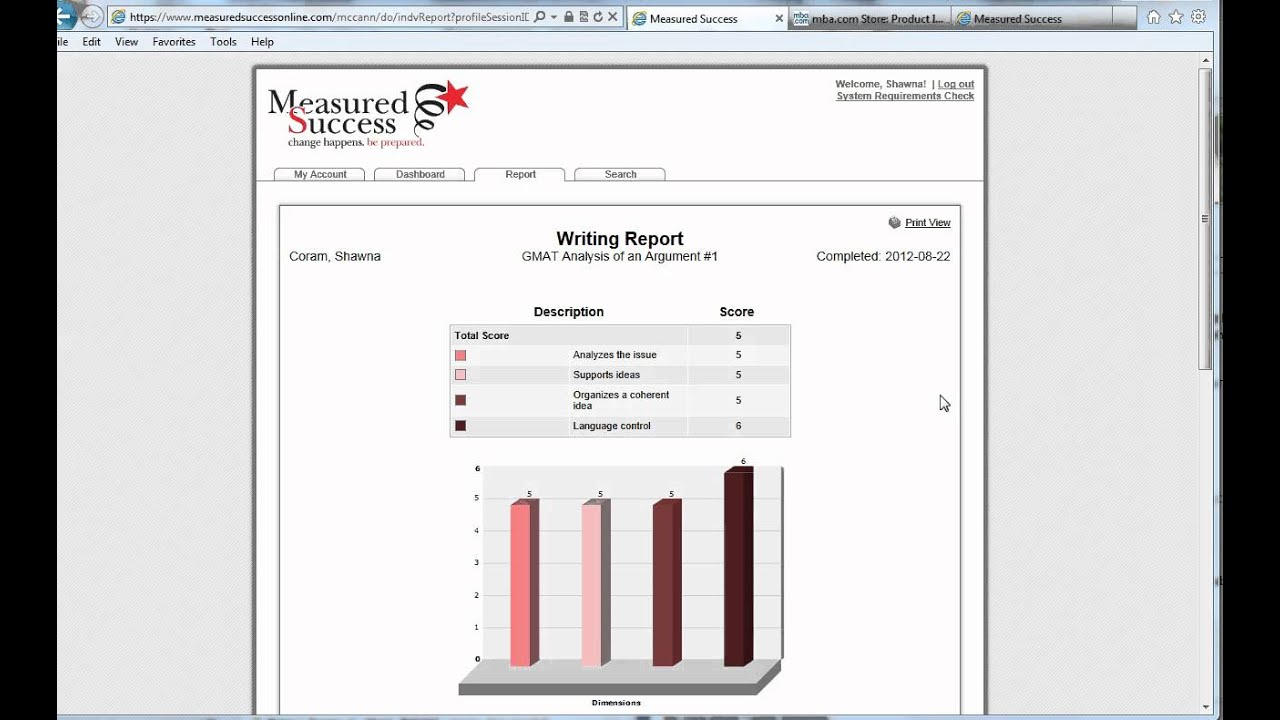Open the Help menu
Screen dimensions: 1280x720
262,42
